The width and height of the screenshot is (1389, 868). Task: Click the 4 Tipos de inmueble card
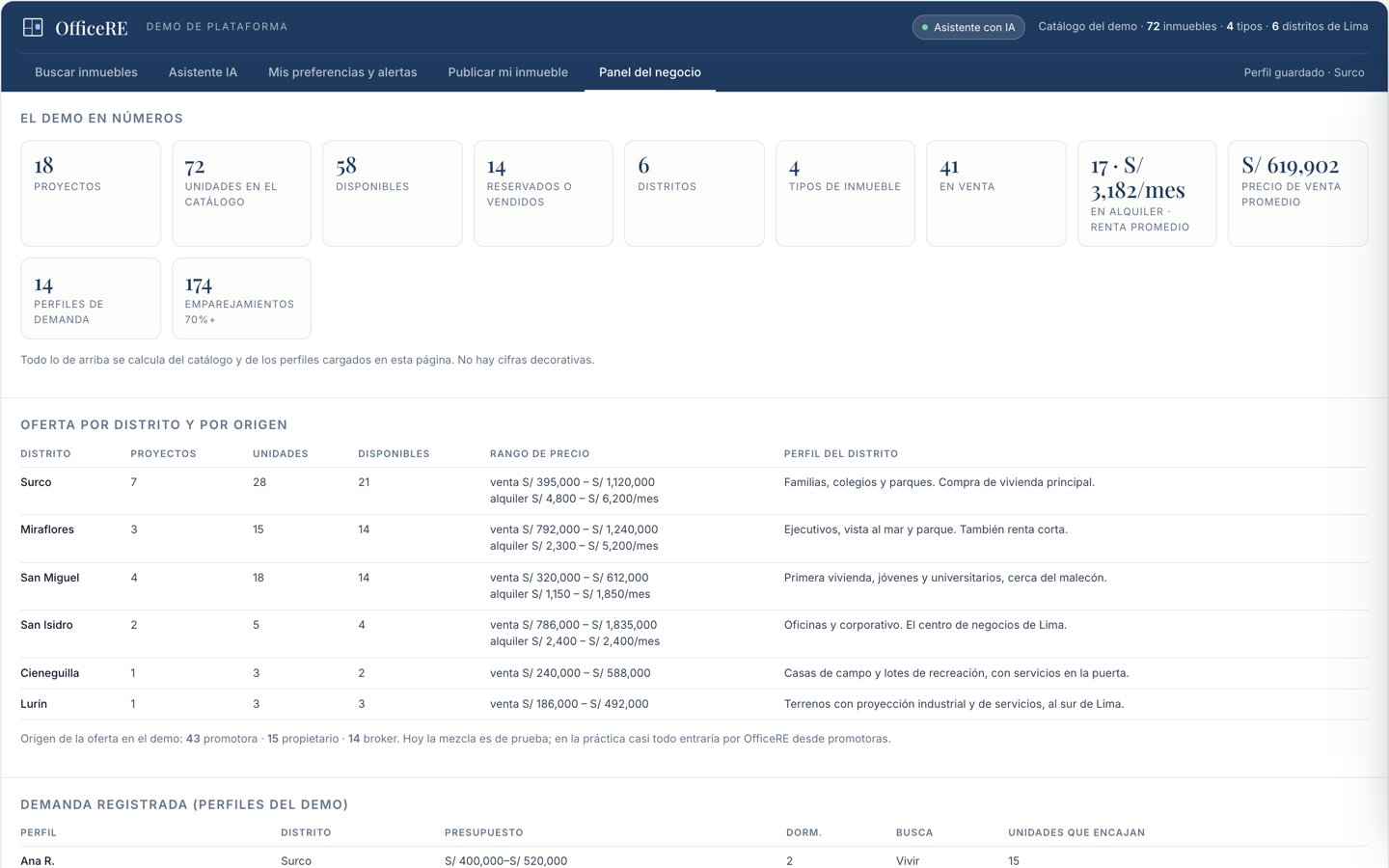845,193
